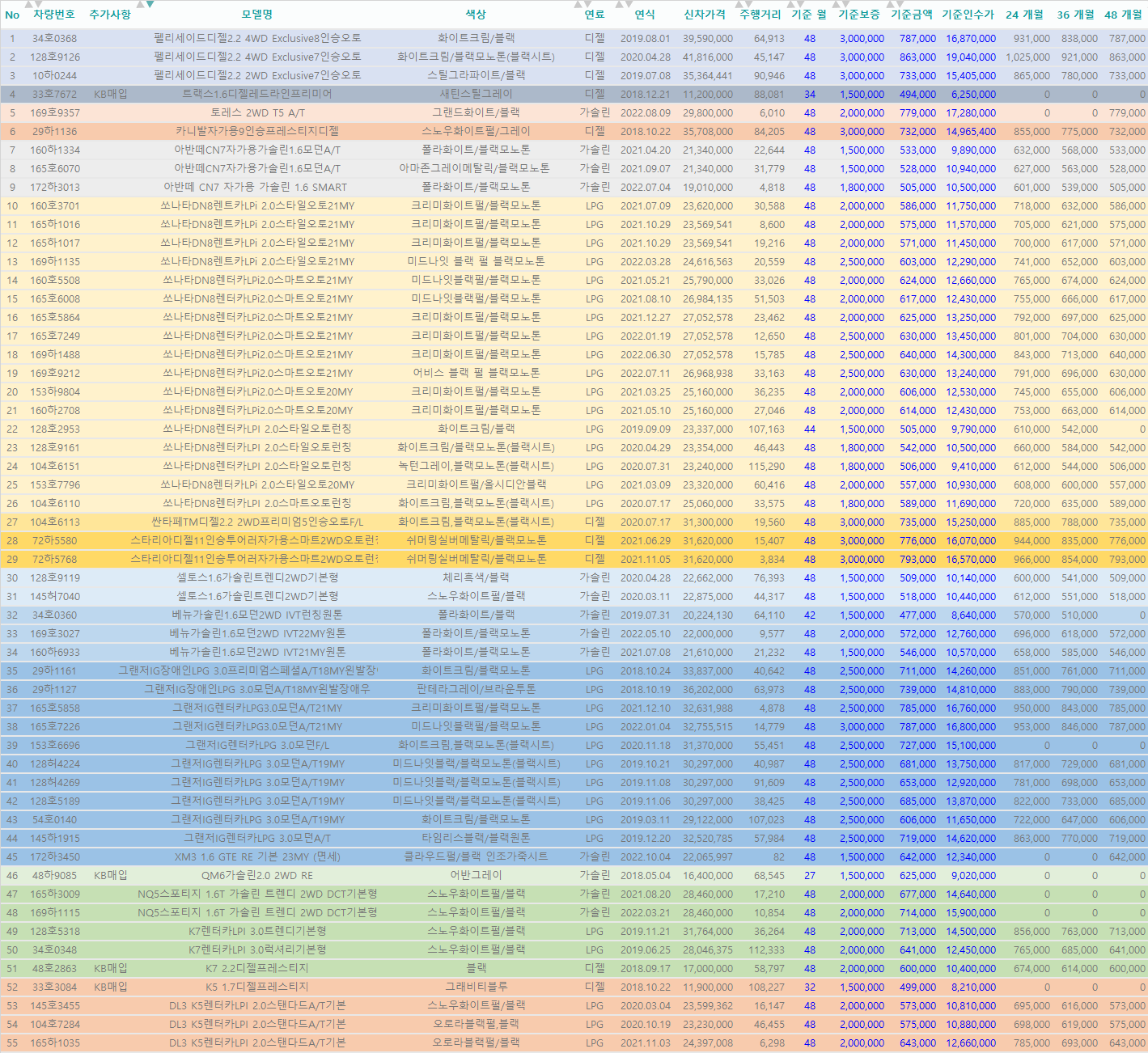Image resolution: width=1148 pixels, height=1053 pixels.
Task: Click date 2022.08.09 in the 토레스 row
Action: 645,112
